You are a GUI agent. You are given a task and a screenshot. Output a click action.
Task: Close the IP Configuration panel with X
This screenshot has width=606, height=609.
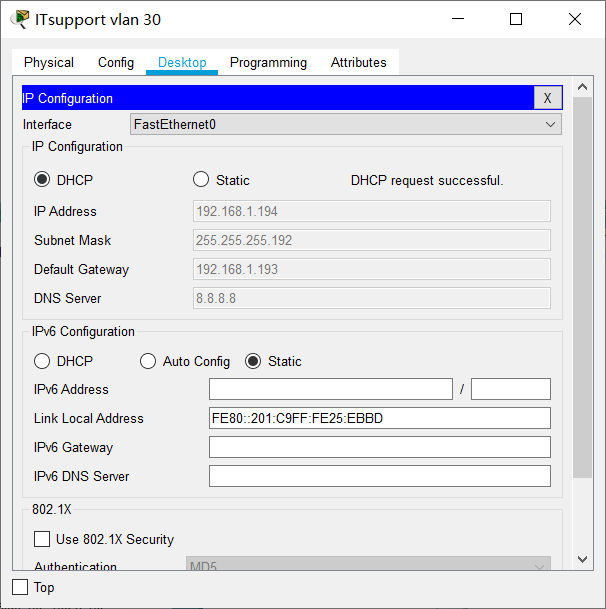click(x=548, y=98)
